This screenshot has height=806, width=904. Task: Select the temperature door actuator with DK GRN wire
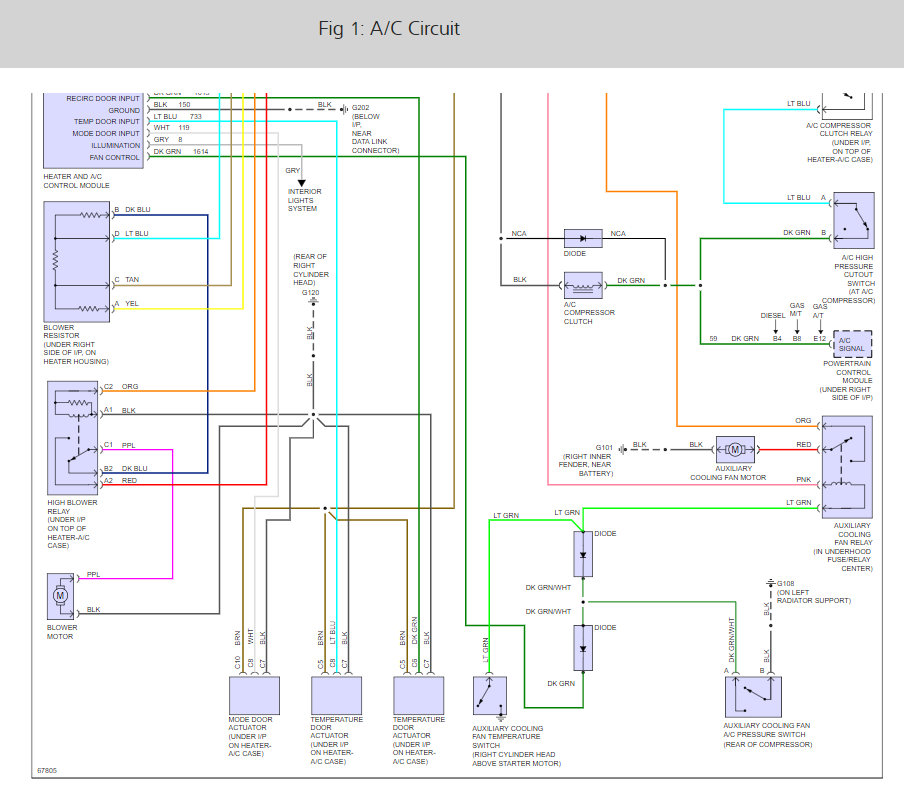[x=419, y=695]
